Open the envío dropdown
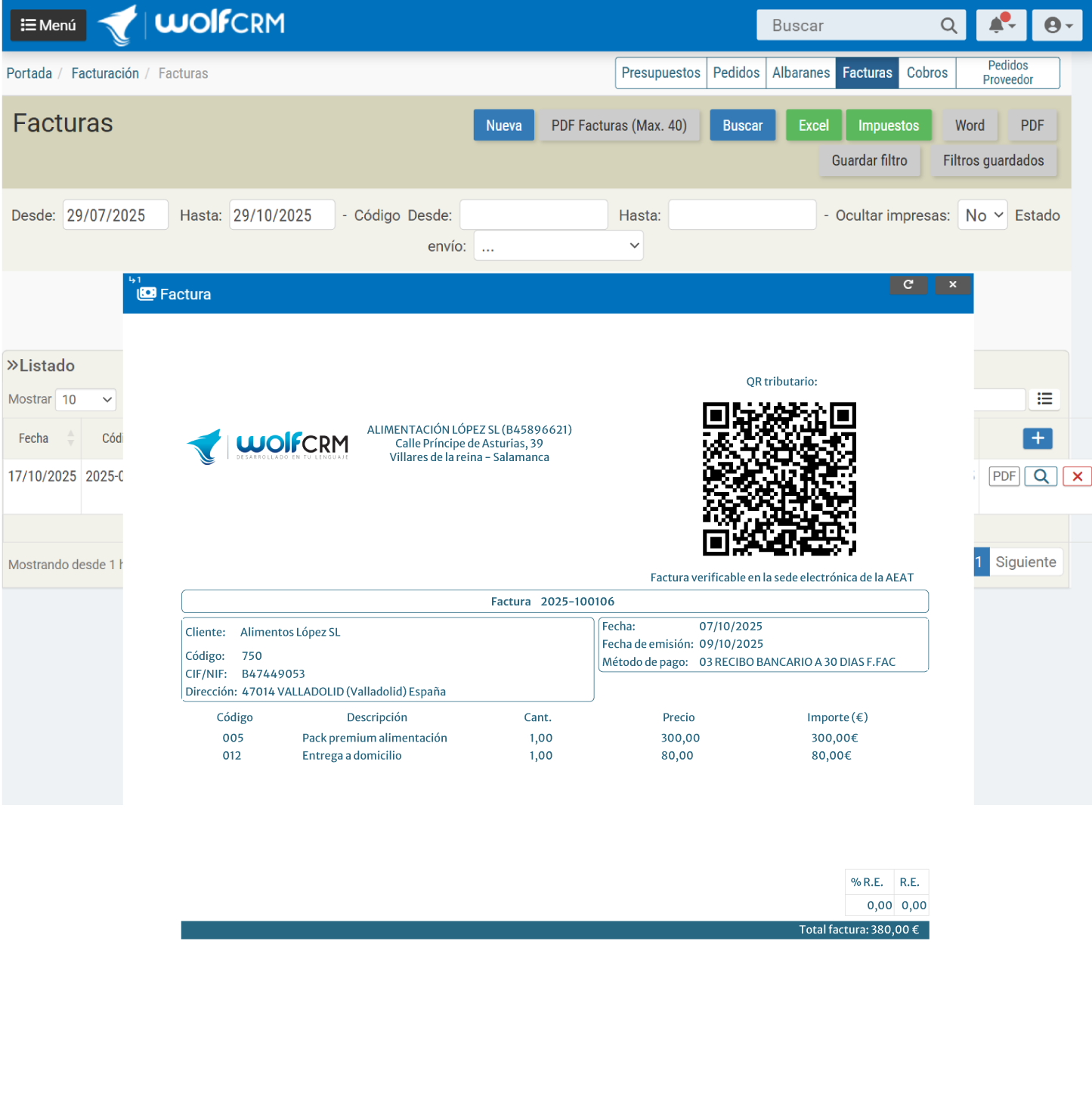Viewport: 1092px width, 1093px height. pos(558,246)
